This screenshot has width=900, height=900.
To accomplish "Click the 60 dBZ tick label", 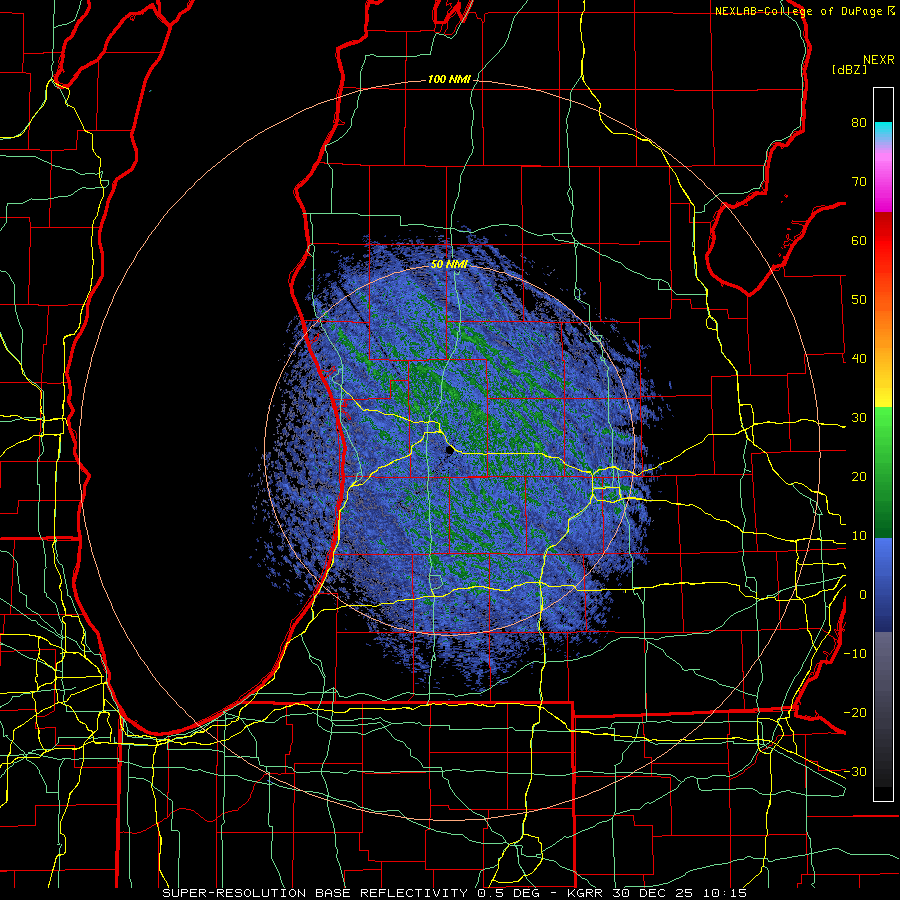I will [859, 240].
